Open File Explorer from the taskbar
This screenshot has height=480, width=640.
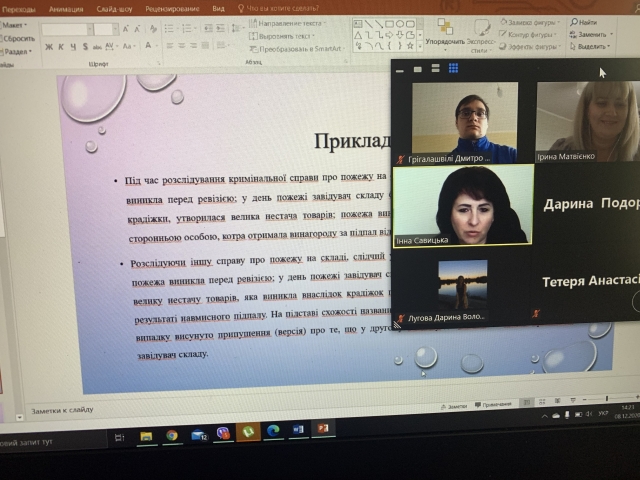[146, 436]
